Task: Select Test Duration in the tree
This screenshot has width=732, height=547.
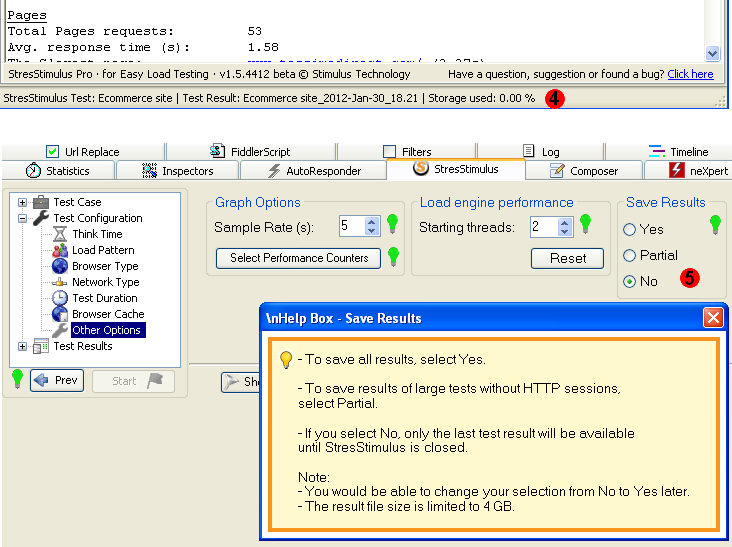Action: click(x=105, y=298)
